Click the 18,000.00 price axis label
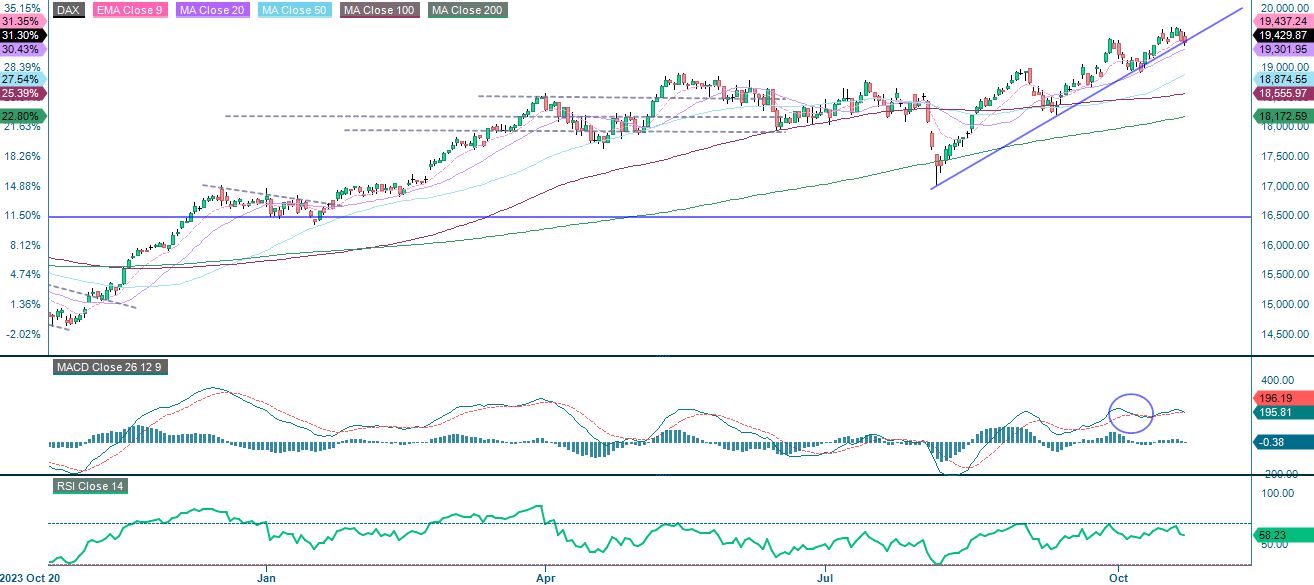 click(x=1284, y=127)
